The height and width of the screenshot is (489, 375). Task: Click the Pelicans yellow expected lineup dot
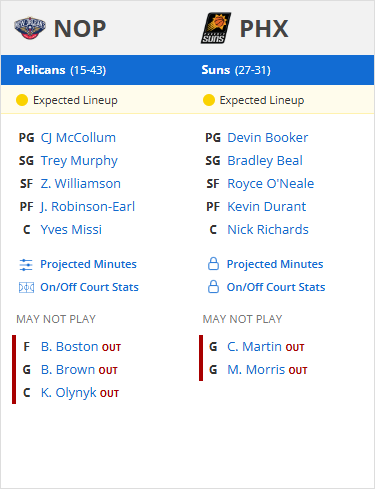pyautogui.click(x=22, y=100)
